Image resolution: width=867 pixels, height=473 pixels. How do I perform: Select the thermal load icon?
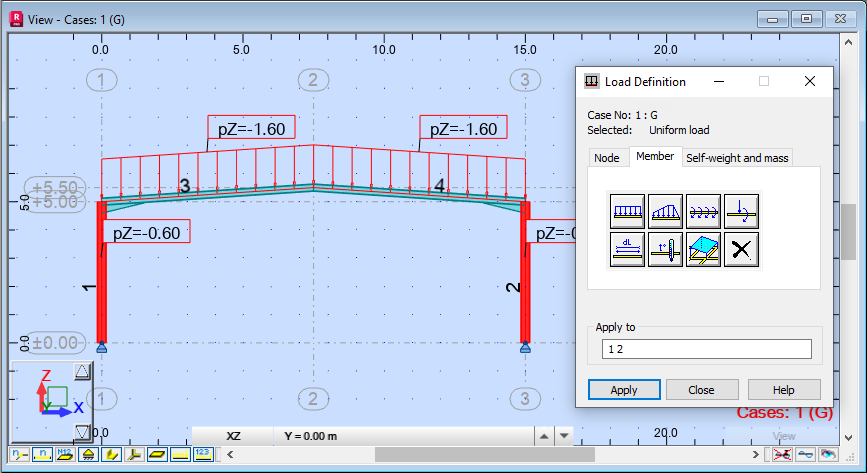click(x=665, y=250)
